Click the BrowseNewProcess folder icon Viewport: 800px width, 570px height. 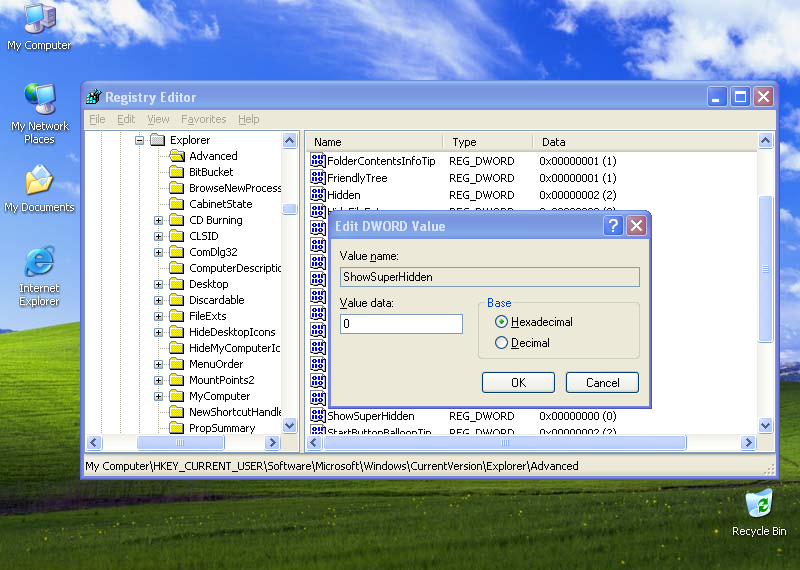pyautogui.click(x=177, y=188)
